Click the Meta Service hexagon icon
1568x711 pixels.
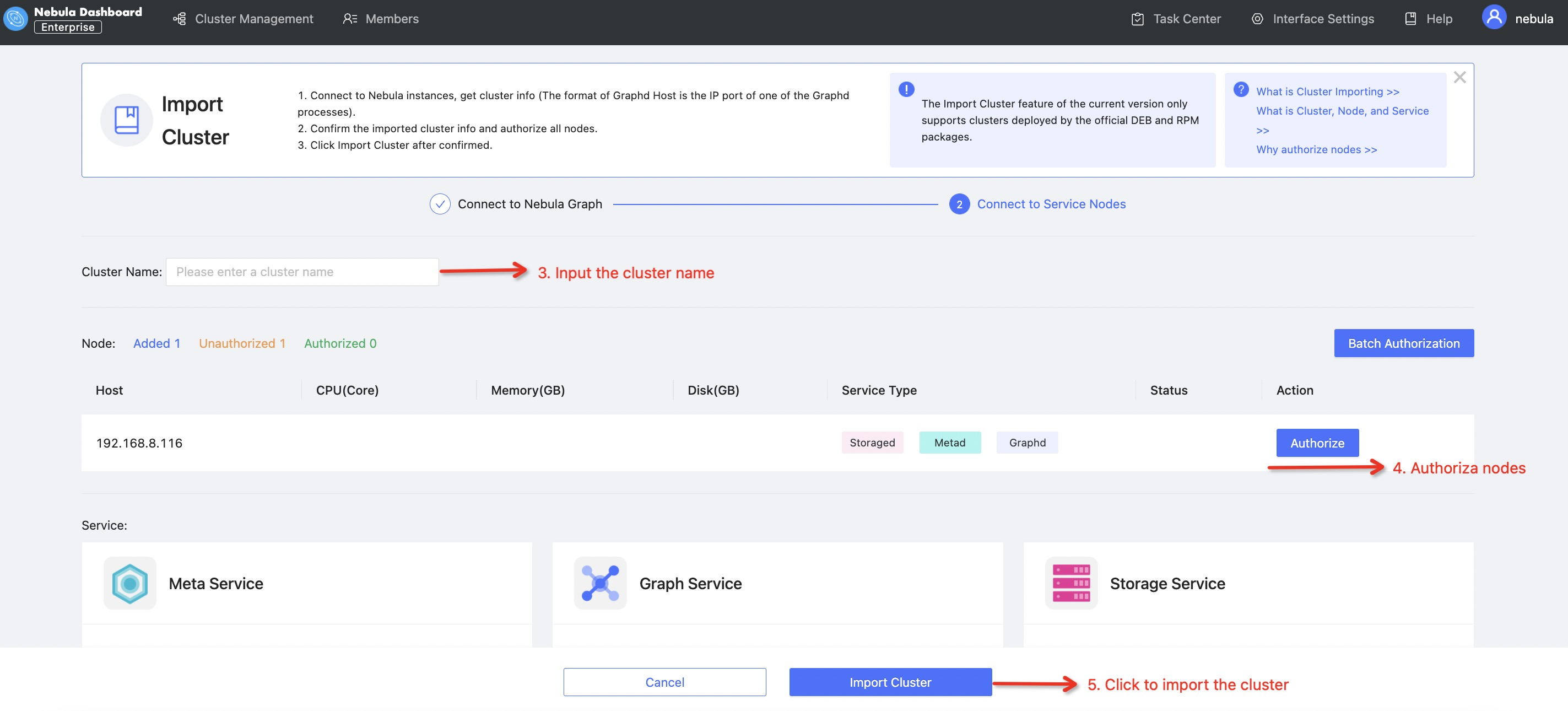pos(129,583)
